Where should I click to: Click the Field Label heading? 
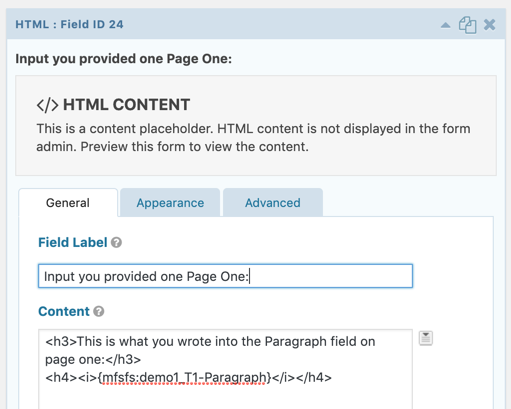(x=73, y=242)
